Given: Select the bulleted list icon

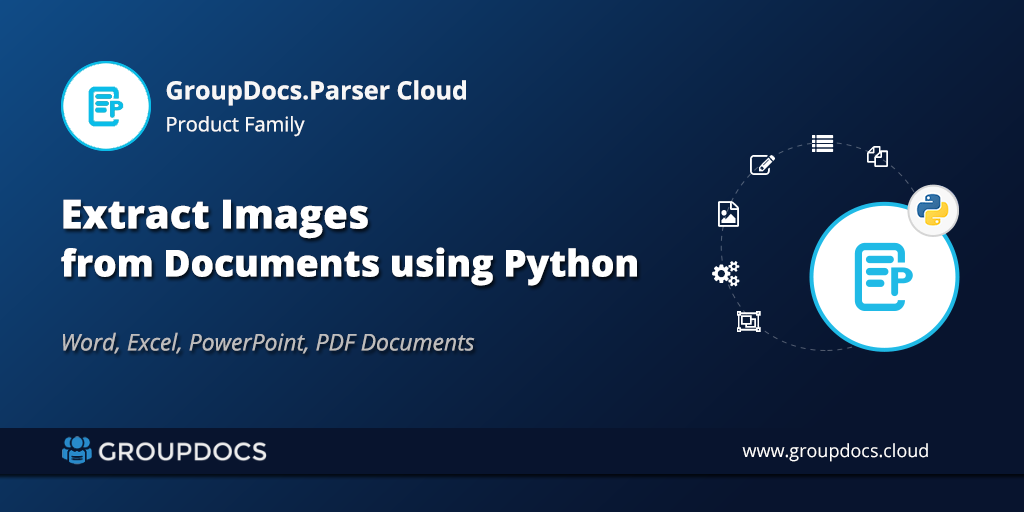Looking at the screenshot, I should pyautogui.click(x=822, y=144).
